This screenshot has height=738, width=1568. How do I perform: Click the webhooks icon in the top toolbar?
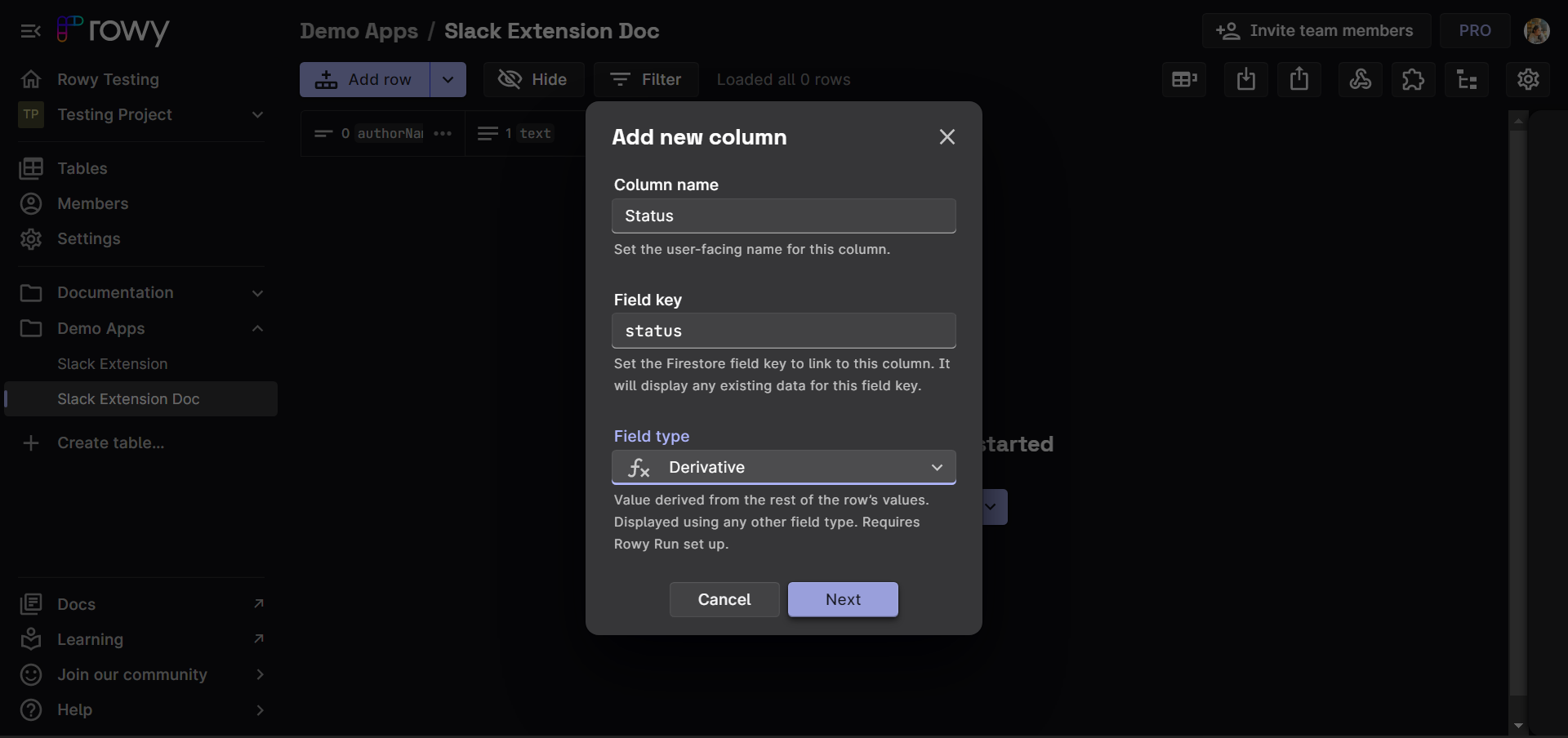tap(1360, 79)
